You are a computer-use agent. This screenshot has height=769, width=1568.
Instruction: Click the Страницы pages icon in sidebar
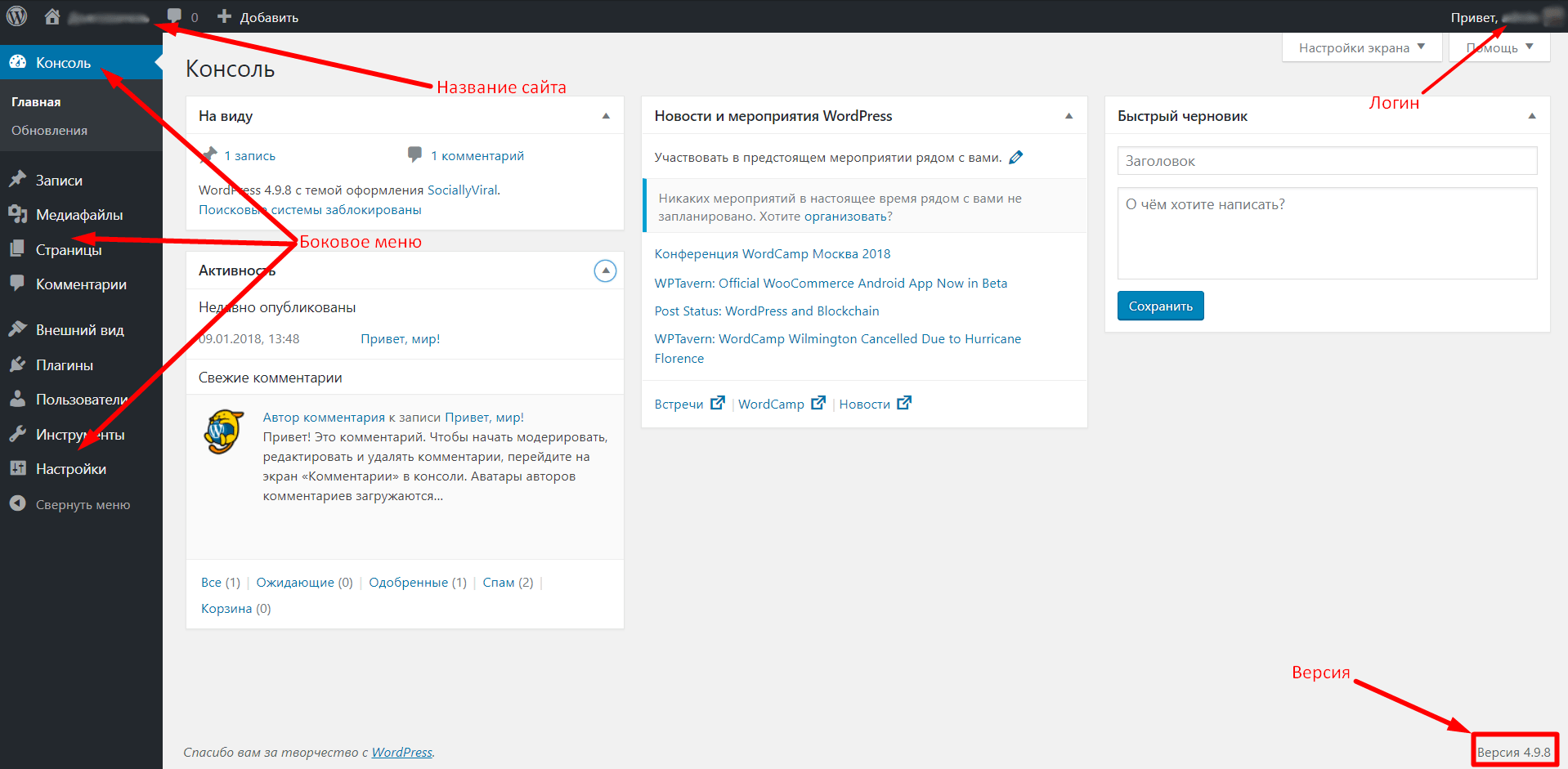click(x=17, y=249)
